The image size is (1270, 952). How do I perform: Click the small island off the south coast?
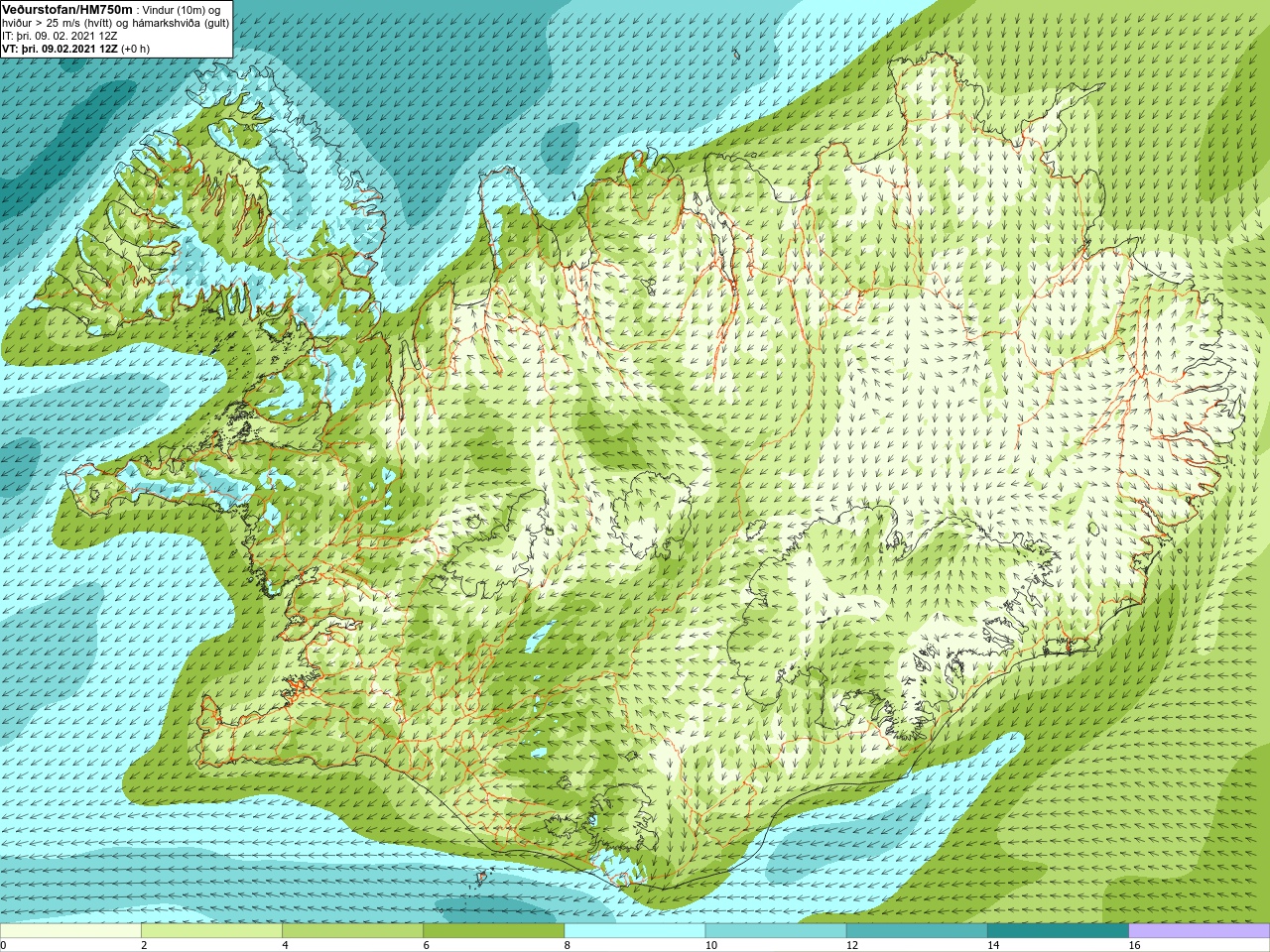[x=483, y=877]
